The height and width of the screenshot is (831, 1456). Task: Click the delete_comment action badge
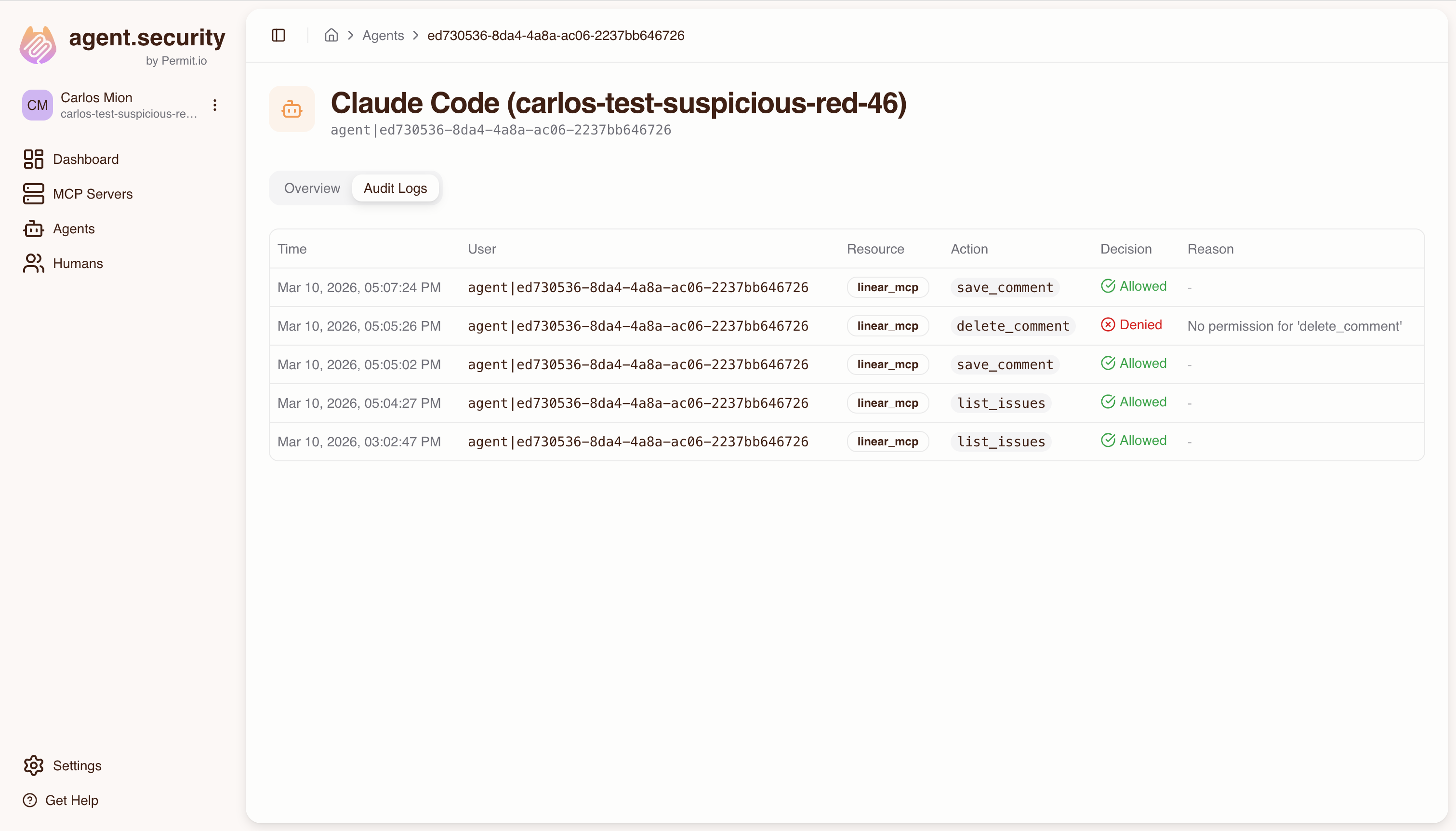pos(1012,326)
